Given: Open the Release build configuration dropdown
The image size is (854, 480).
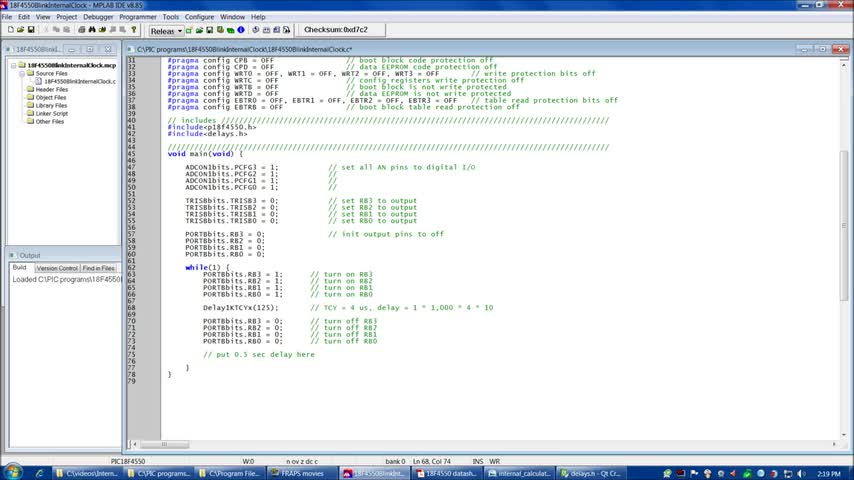Looking at the screenshot, I should (166, 31).
